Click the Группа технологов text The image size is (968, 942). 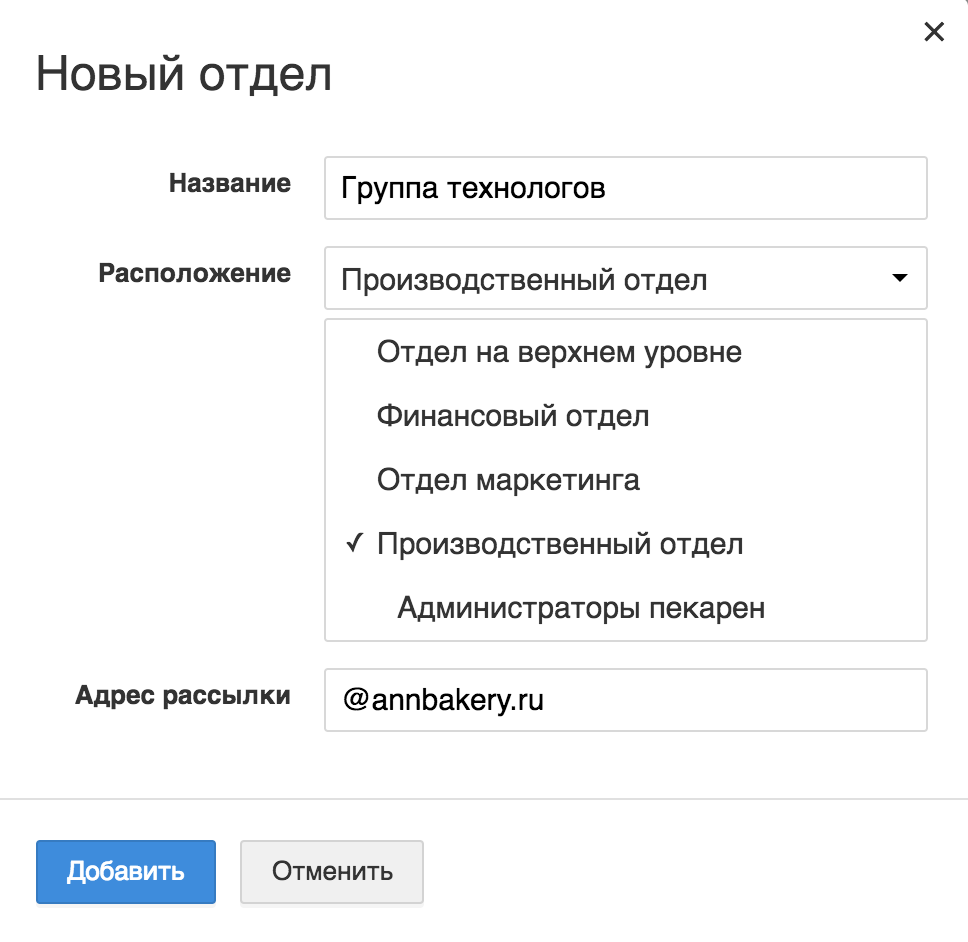473,188
